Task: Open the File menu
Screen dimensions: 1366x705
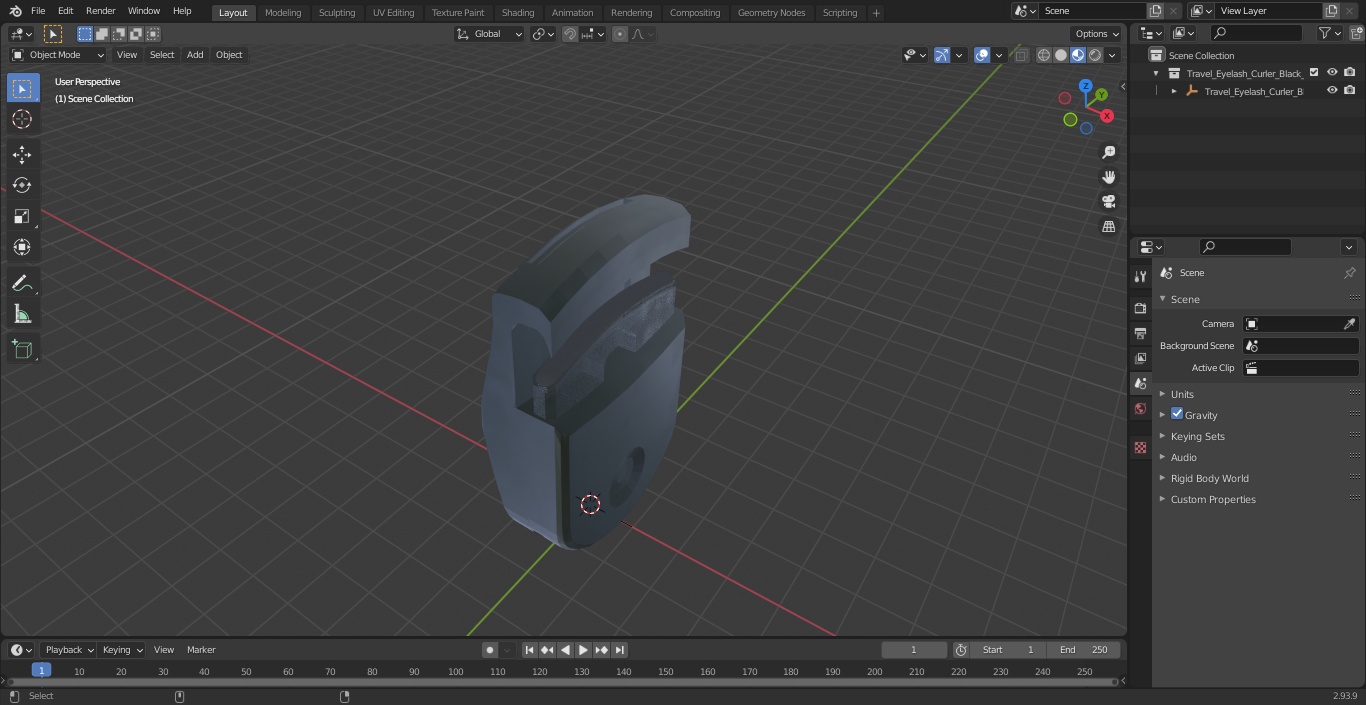Action: 38,11
